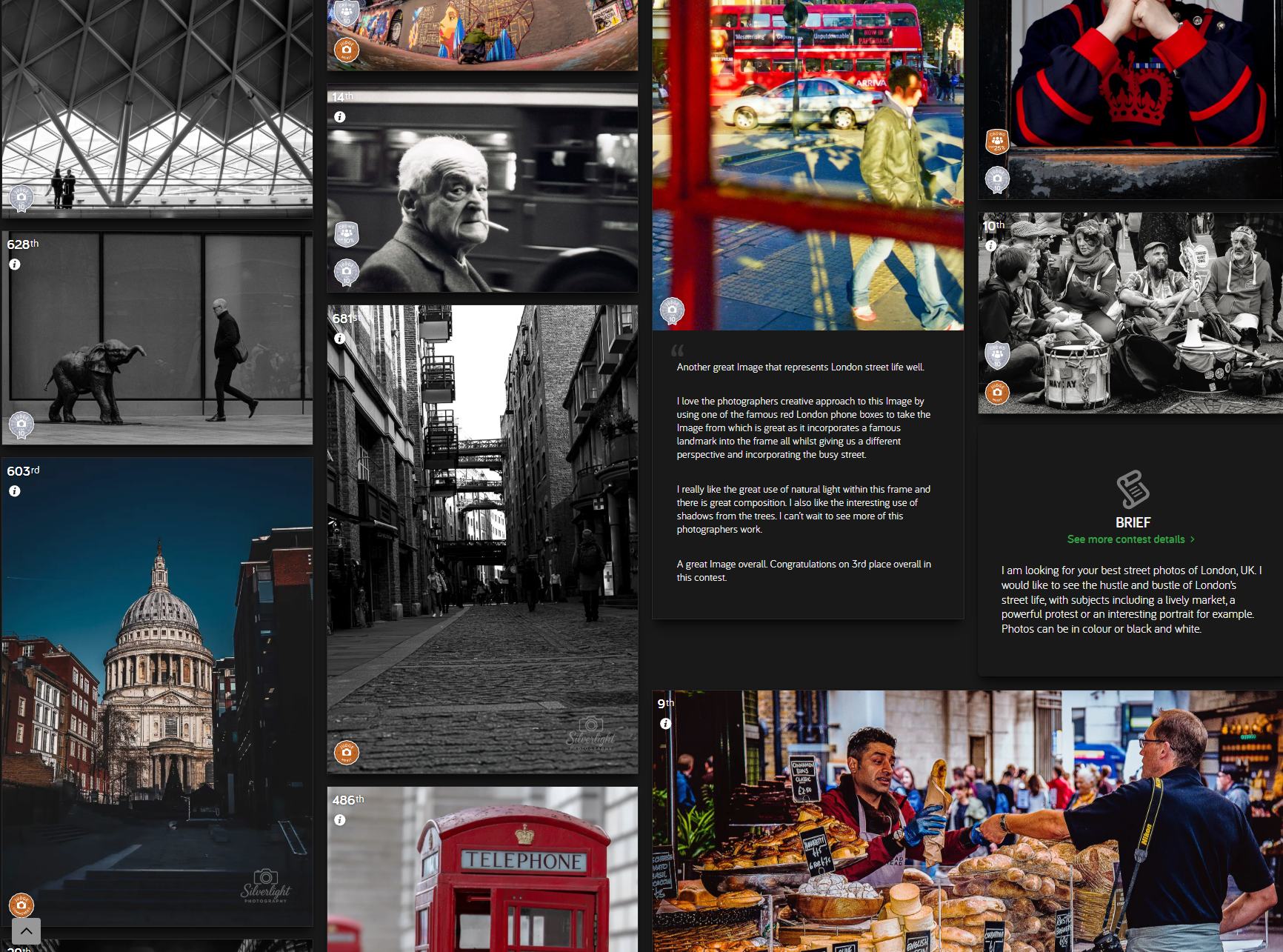Click the Brief scroll icon
1283x952 pixels.
(x=1133, y=489)
